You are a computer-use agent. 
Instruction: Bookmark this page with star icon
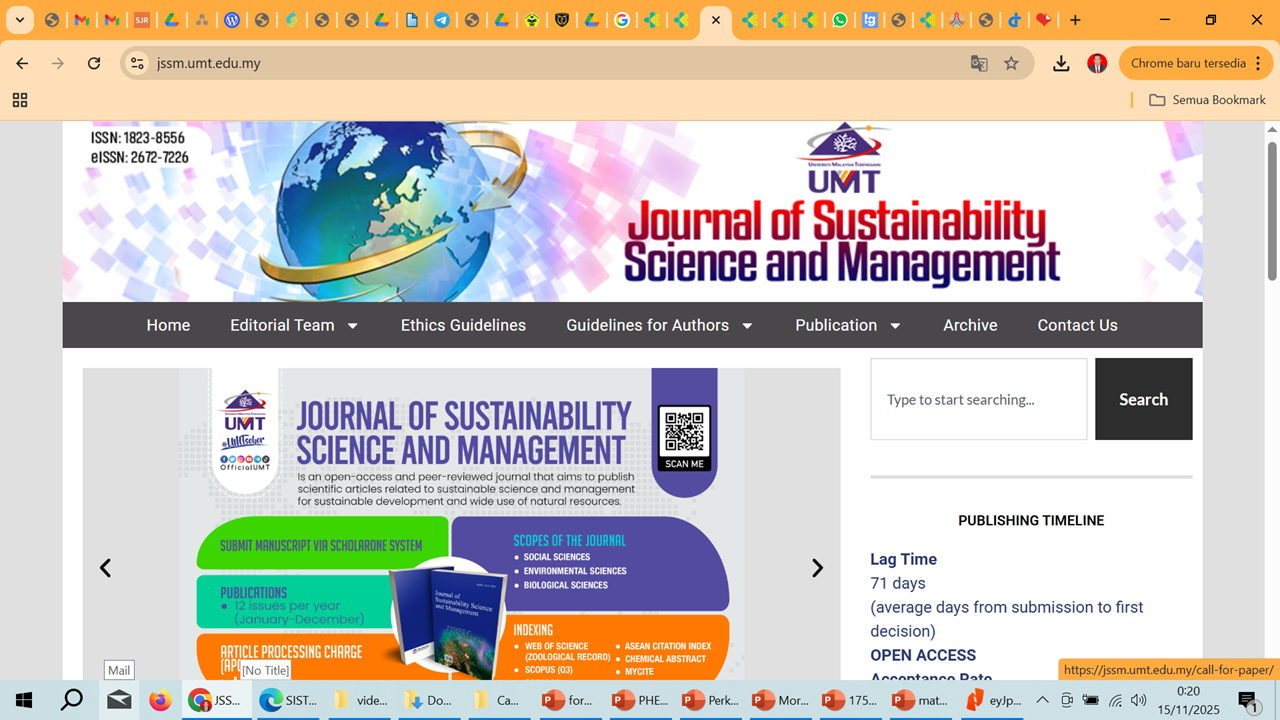click(1011, 63)
